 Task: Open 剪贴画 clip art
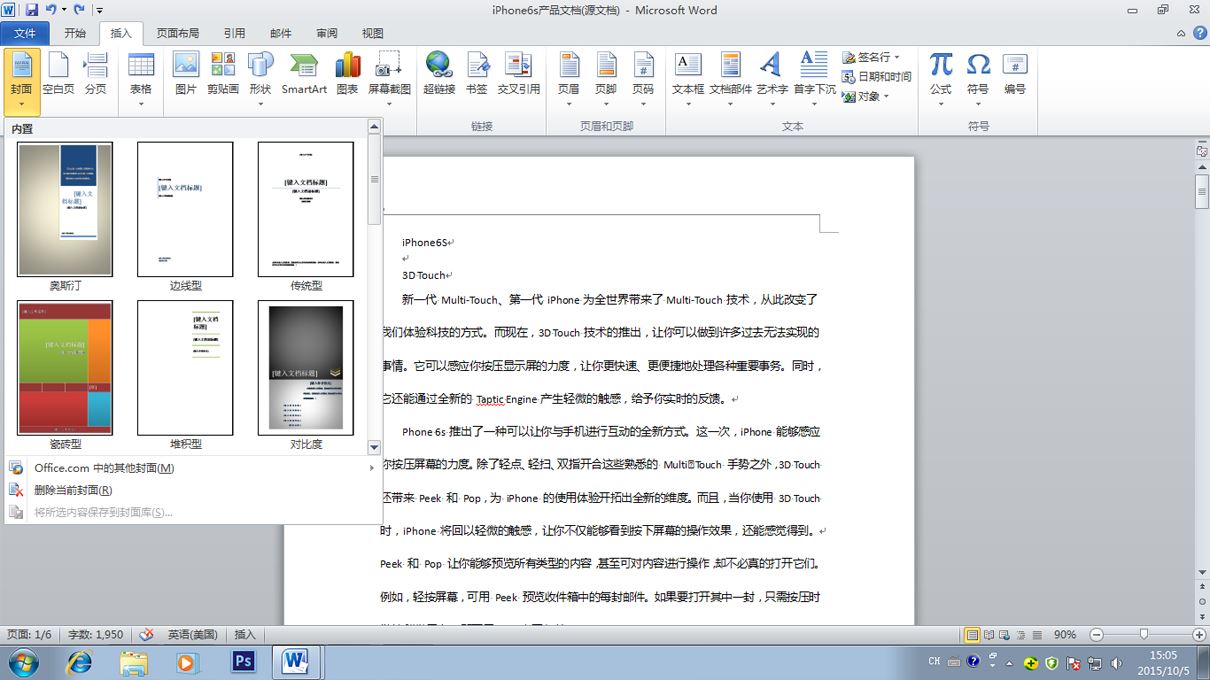click(223, 75)
